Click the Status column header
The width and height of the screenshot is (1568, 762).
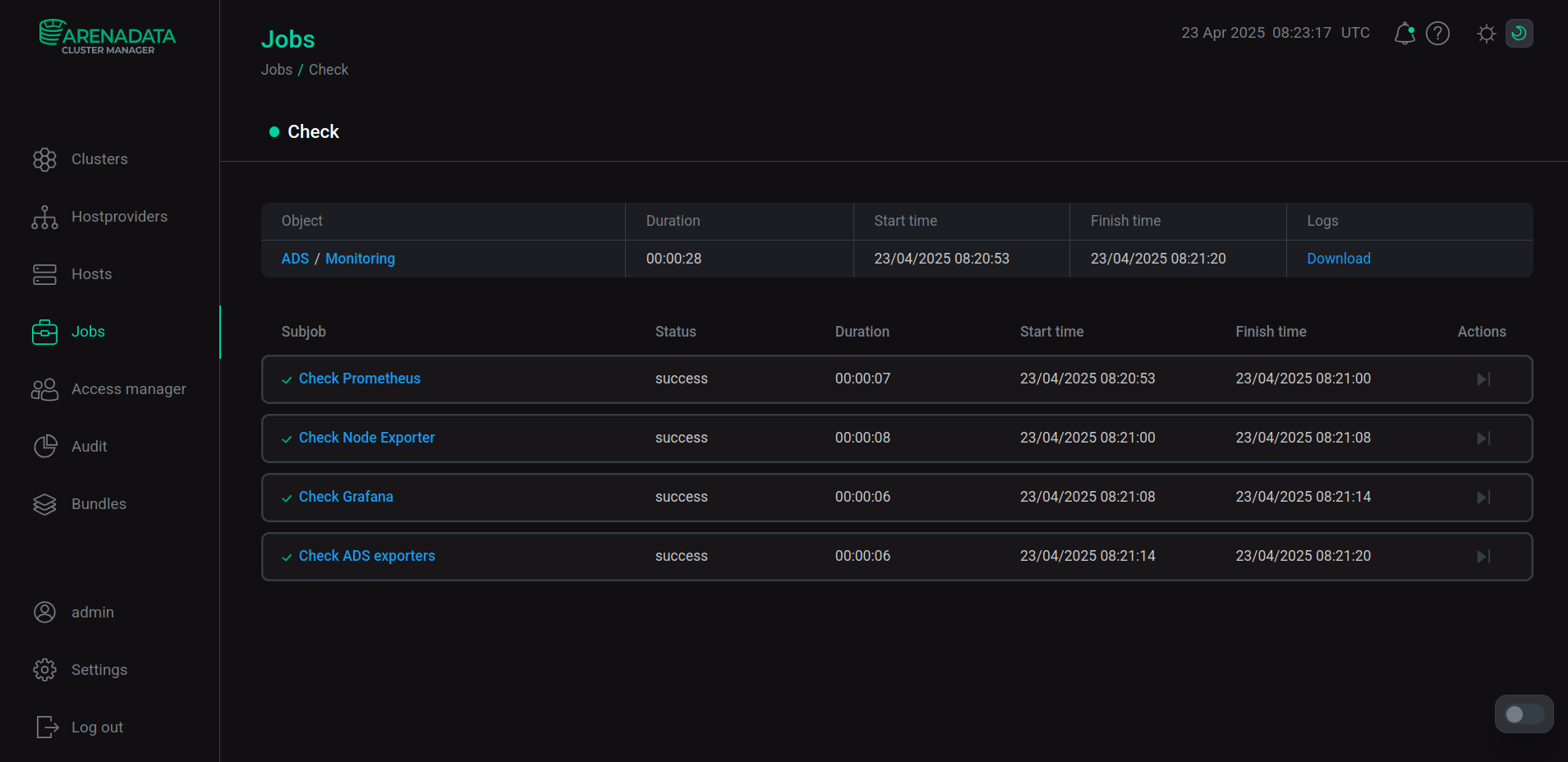675,332
